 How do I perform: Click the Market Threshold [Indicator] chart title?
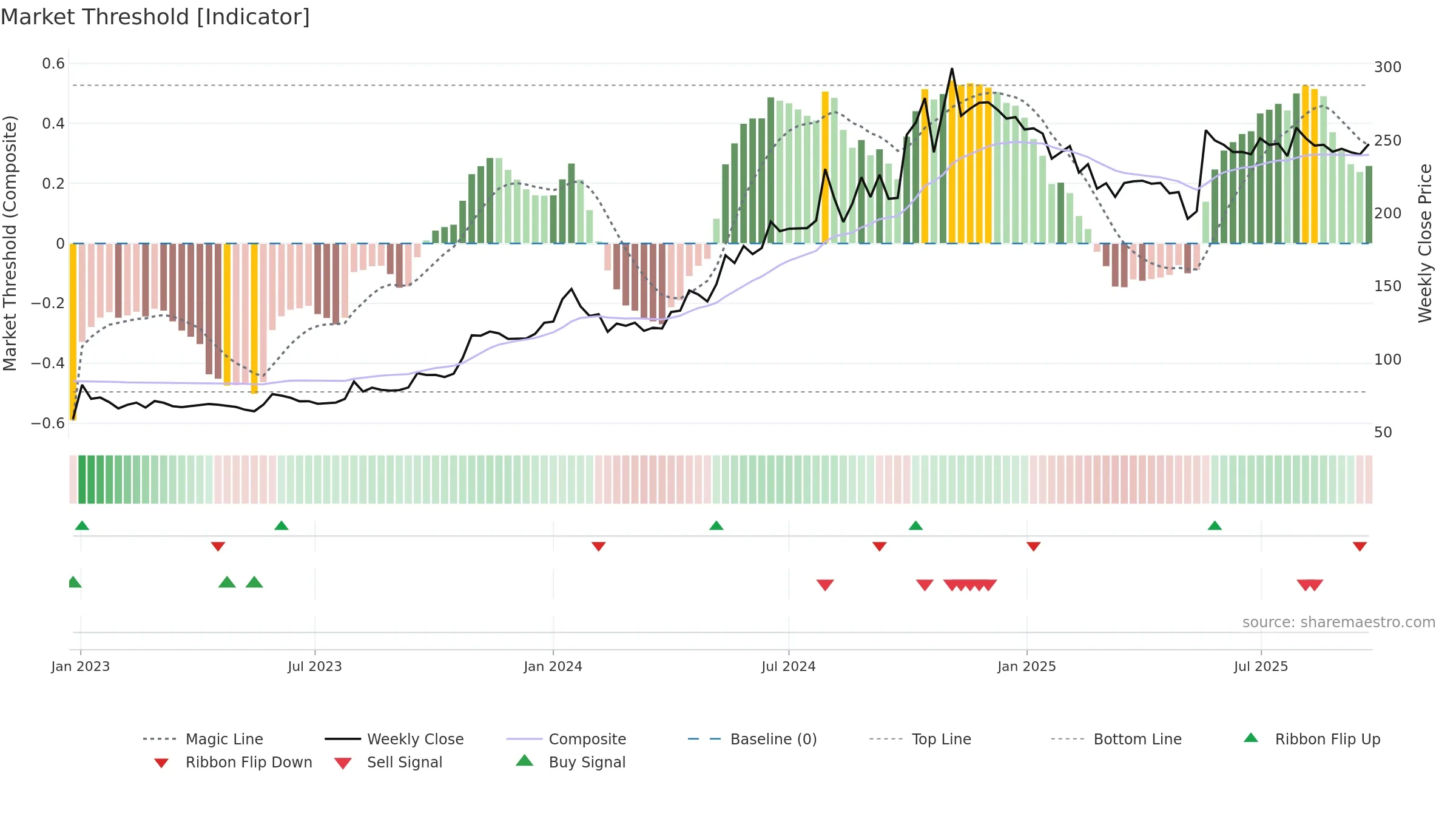(155, 17)
